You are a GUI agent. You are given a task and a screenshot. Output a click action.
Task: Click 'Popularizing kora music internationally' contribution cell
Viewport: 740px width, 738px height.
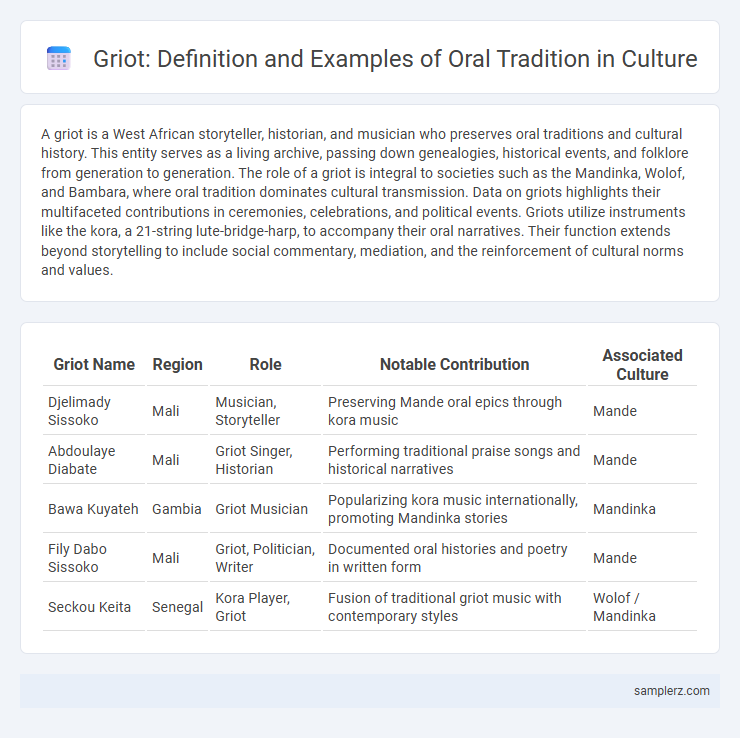pos(454,509)
